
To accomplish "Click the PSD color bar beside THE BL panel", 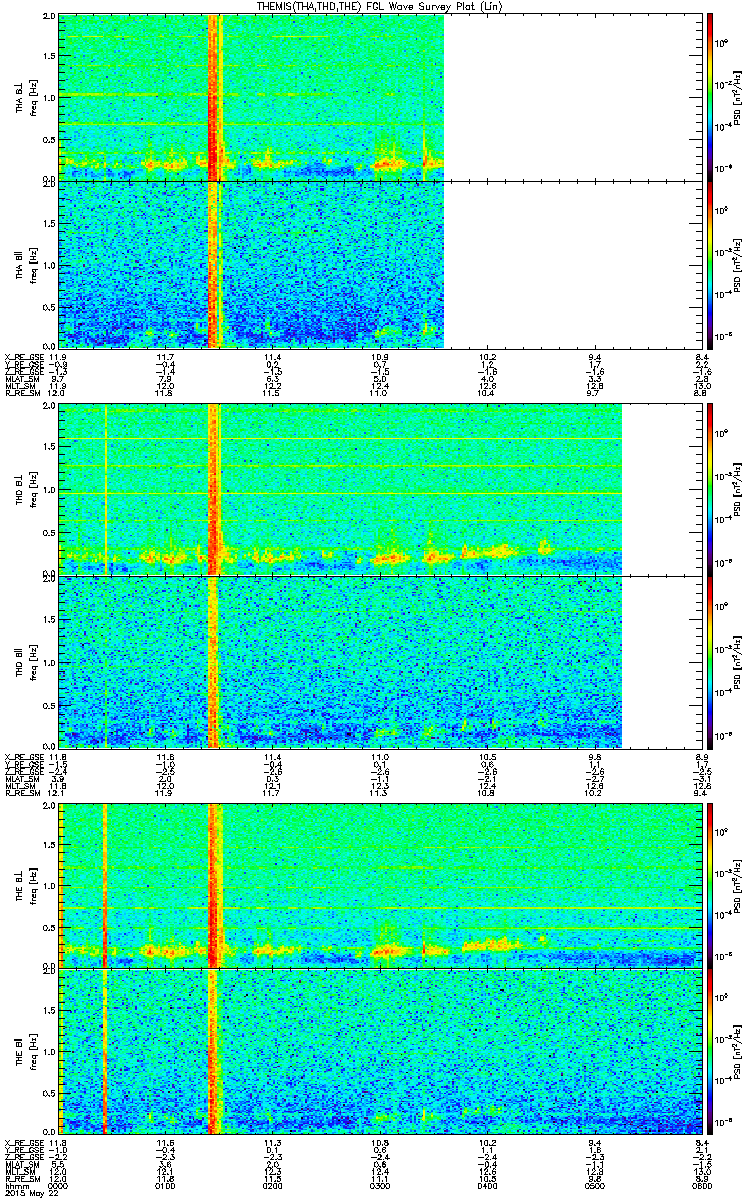I will 709,886.
